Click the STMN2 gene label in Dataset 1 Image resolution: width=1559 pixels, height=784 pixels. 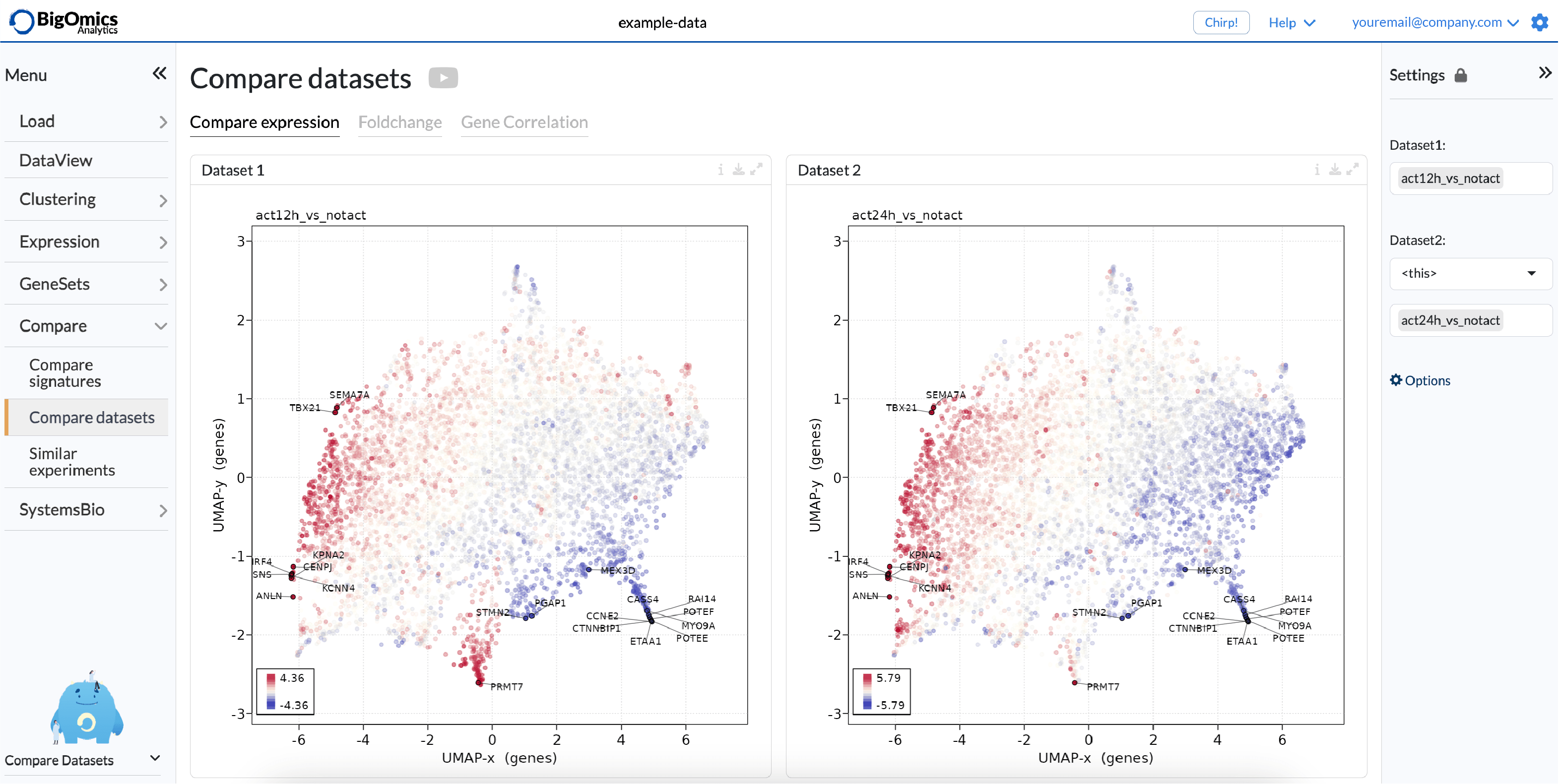pos(492,612)
